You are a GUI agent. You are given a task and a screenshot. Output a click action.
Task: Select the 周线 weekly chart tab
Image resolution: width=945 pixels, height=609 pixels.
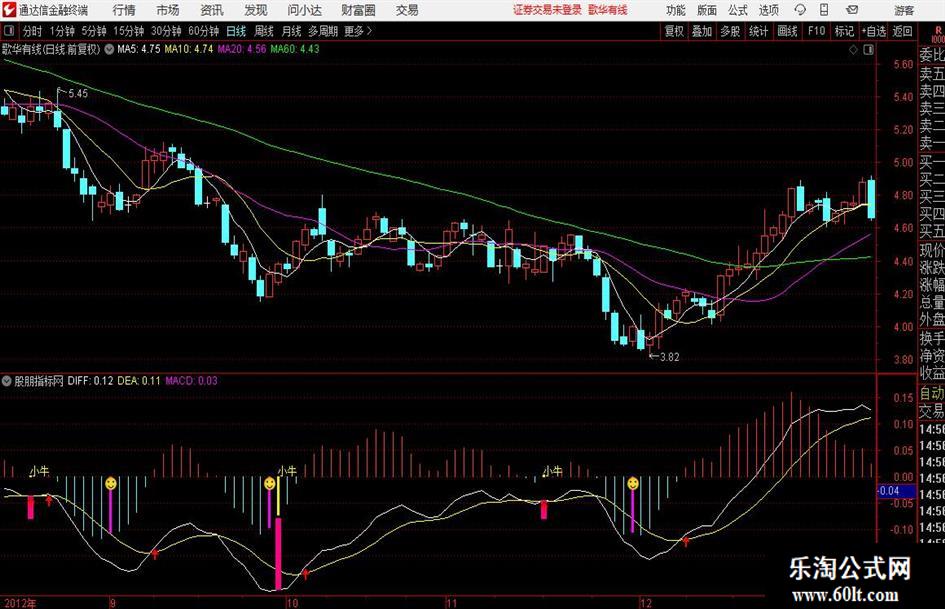264,31
